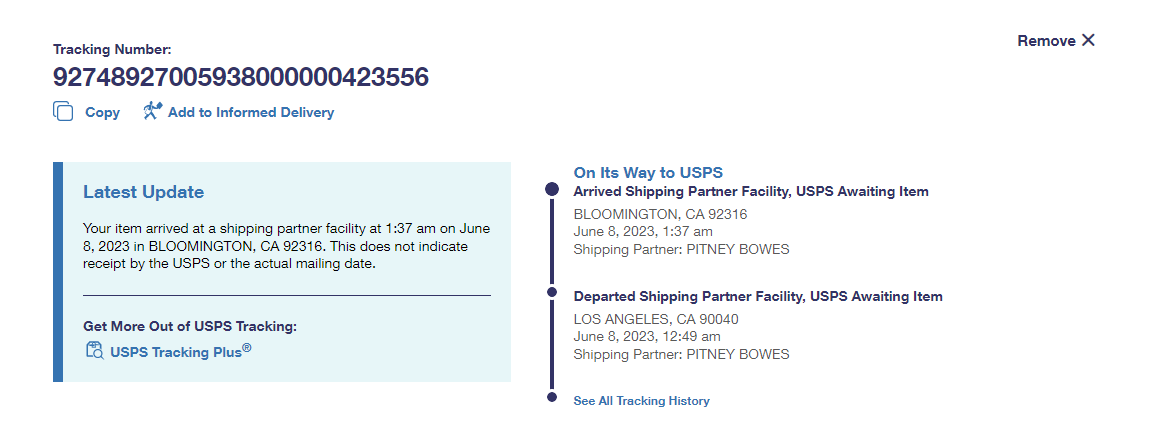Expand See All Tracking History
This screenshot has width=1165, height=431.
[641, 401]
